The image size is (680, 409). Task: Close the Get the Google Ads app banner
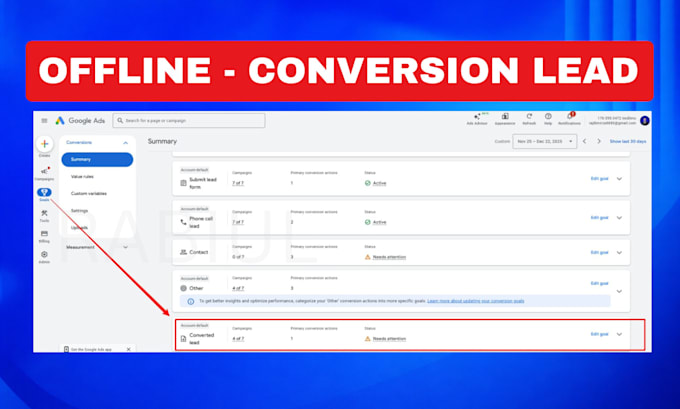pyautogui.click(x=128, y=349)
